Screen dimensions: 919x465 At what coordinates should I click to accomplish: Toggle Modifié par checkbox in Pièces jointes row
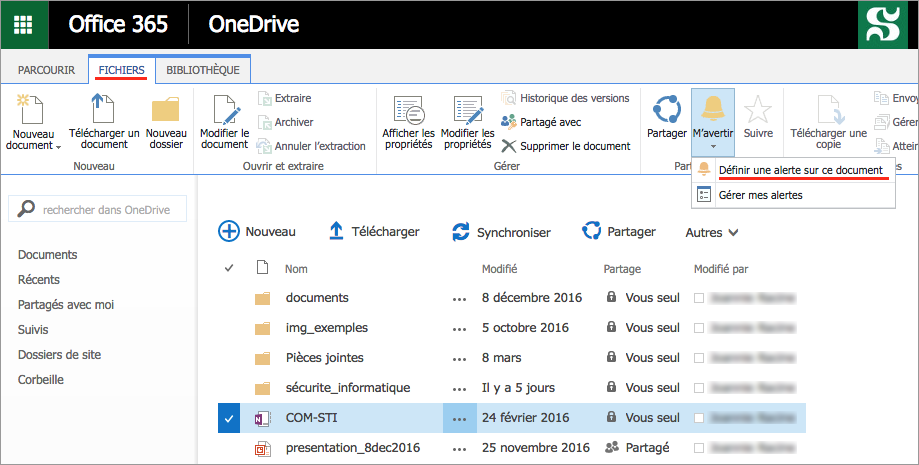coord(699,358)
